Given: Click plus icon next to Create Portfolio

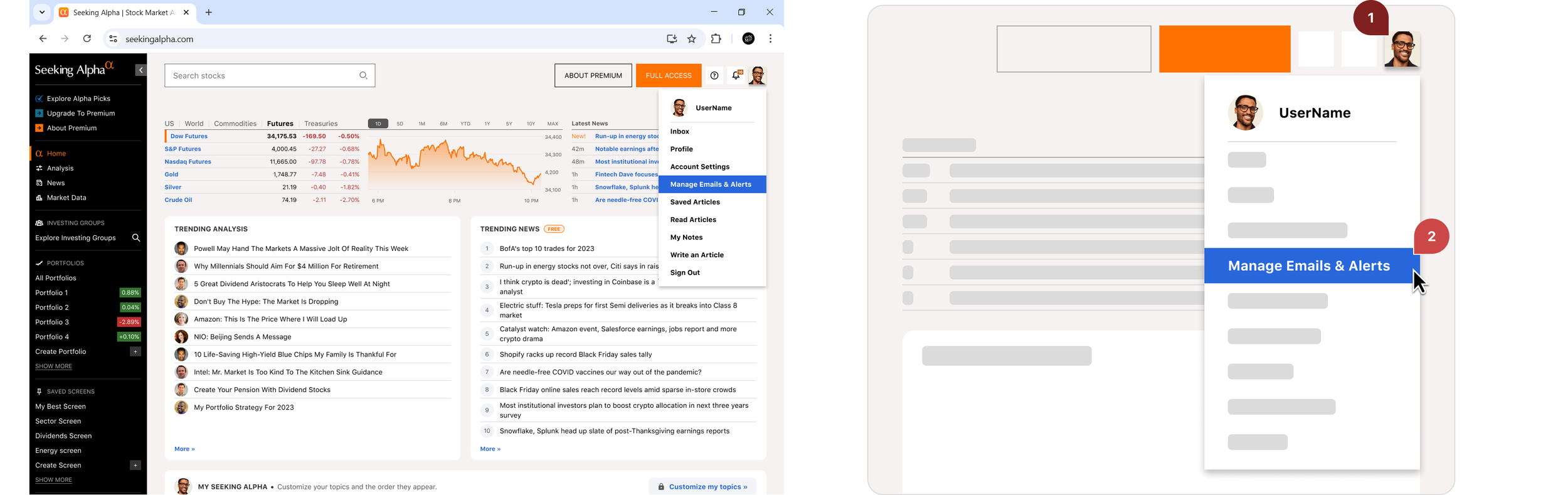Looking at the screenshot, I should [x=135, y=351].
